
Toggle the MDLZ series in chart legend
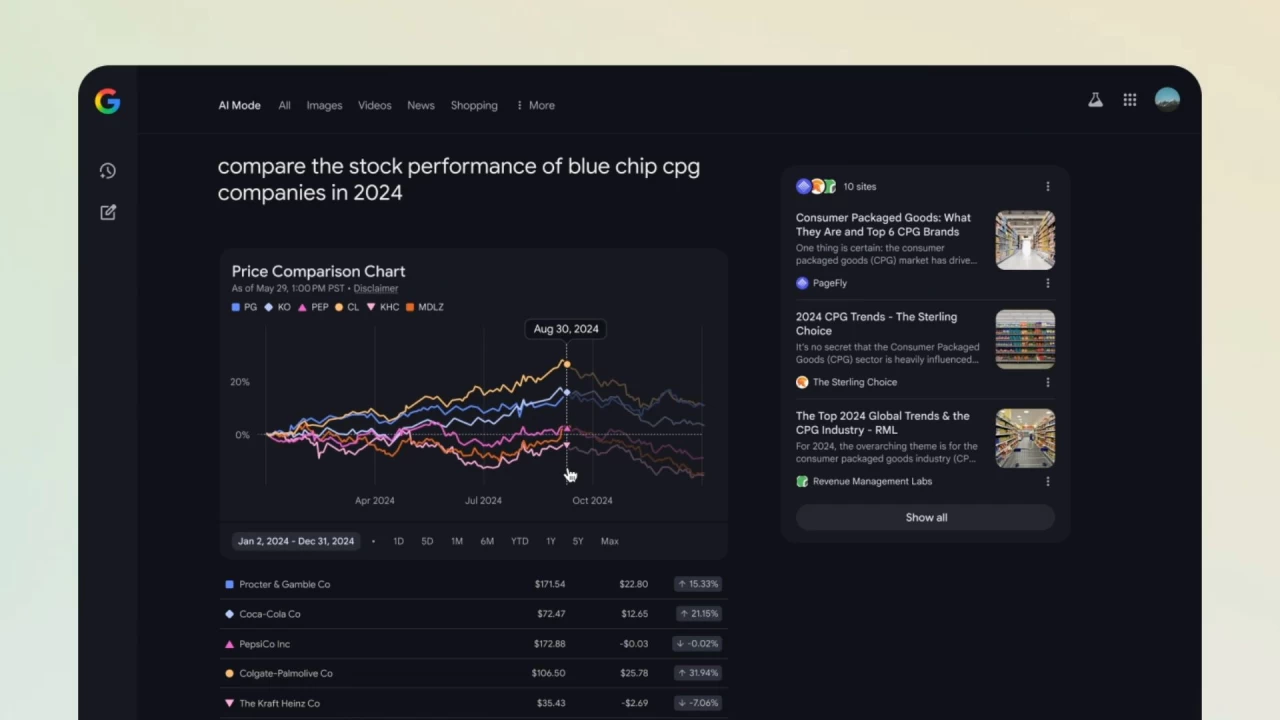425,307
